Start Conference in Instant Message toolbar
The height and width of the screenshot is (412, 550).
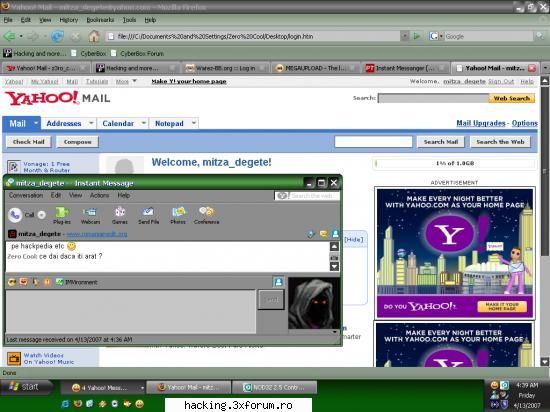[x=206, y=215]
